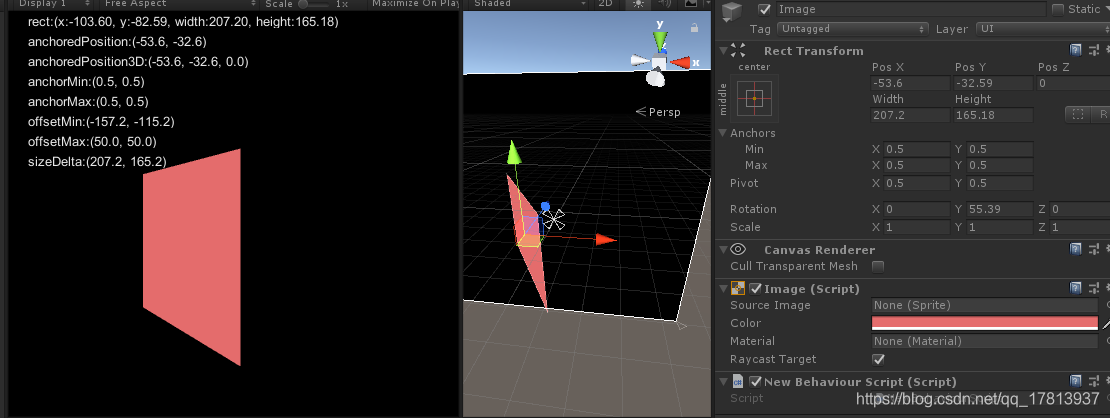Click the Image component icon
This screenshot has width=1110, height=418.
(x=738, y=288)
